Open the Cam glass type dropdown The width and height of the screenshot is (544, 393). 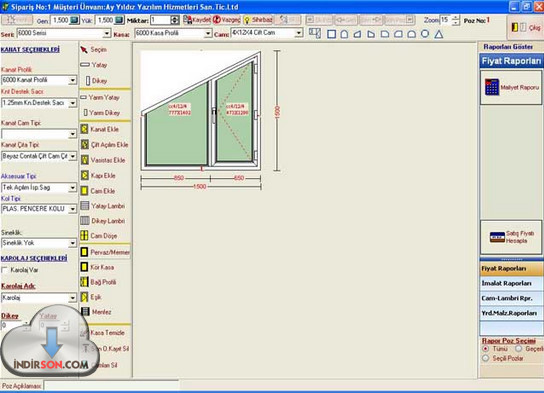(299, 33)
